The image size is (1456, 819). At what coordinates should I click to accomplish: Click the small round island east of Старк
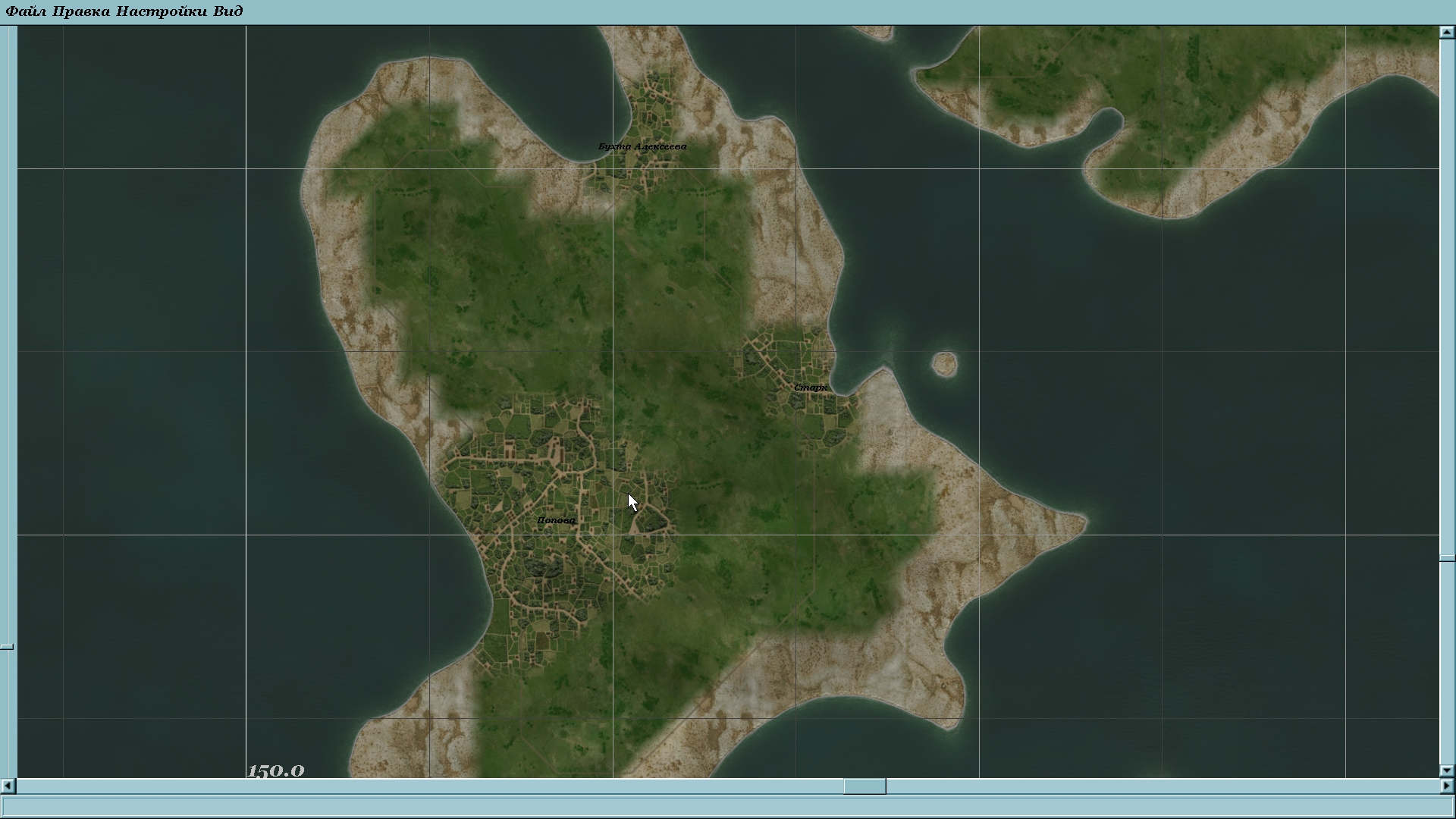click(944, 365)
